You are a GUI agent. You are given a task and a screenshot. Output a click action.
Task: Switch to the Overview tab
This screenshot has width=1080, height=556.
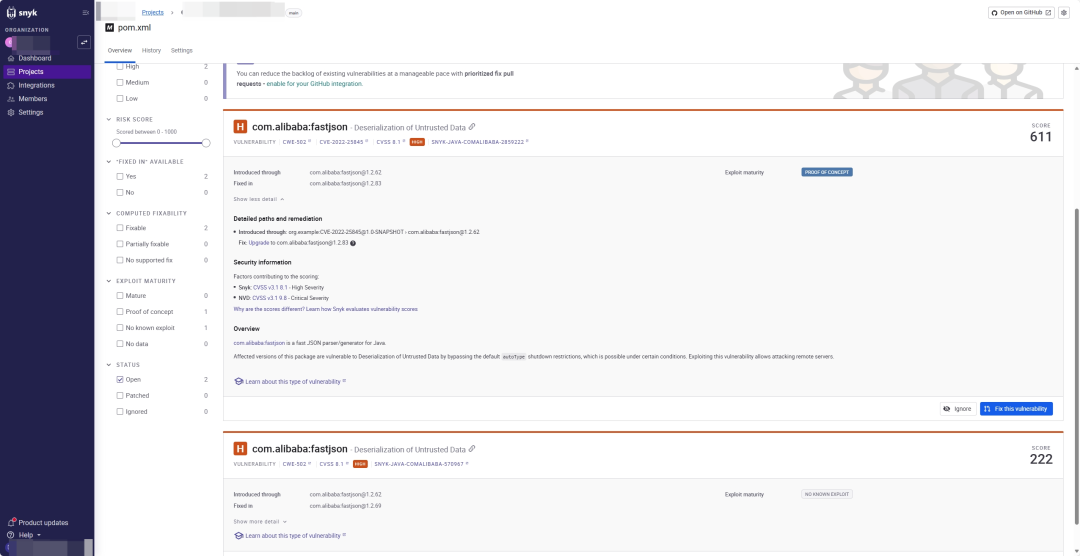(x=119, y=50)
